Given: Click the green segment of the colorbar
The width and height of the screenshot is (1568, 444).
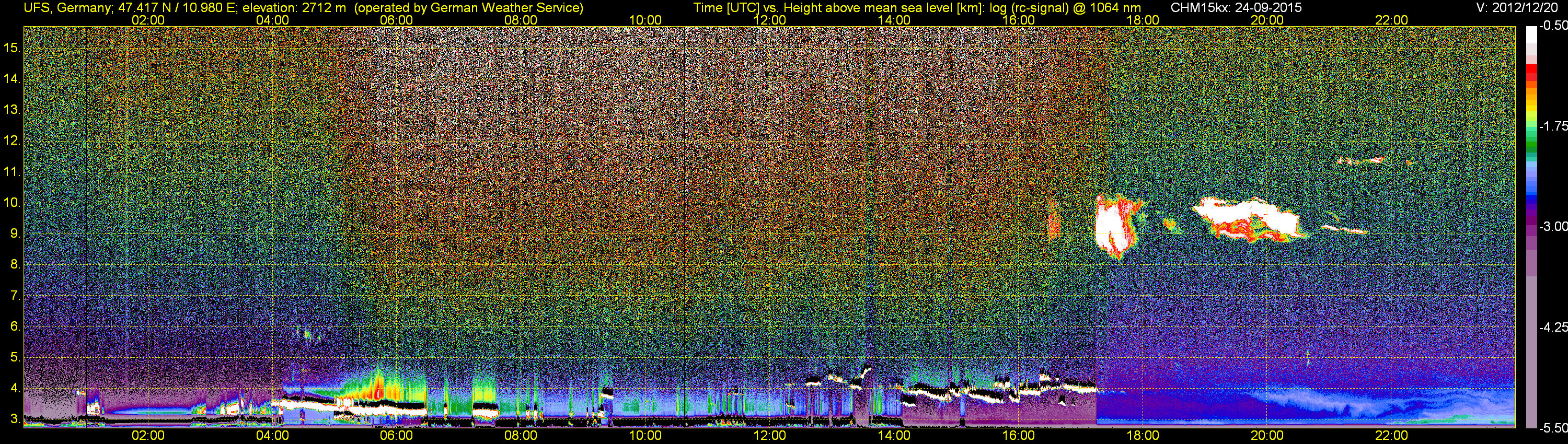Looking at the screenshot, I should click(1531, 145).
